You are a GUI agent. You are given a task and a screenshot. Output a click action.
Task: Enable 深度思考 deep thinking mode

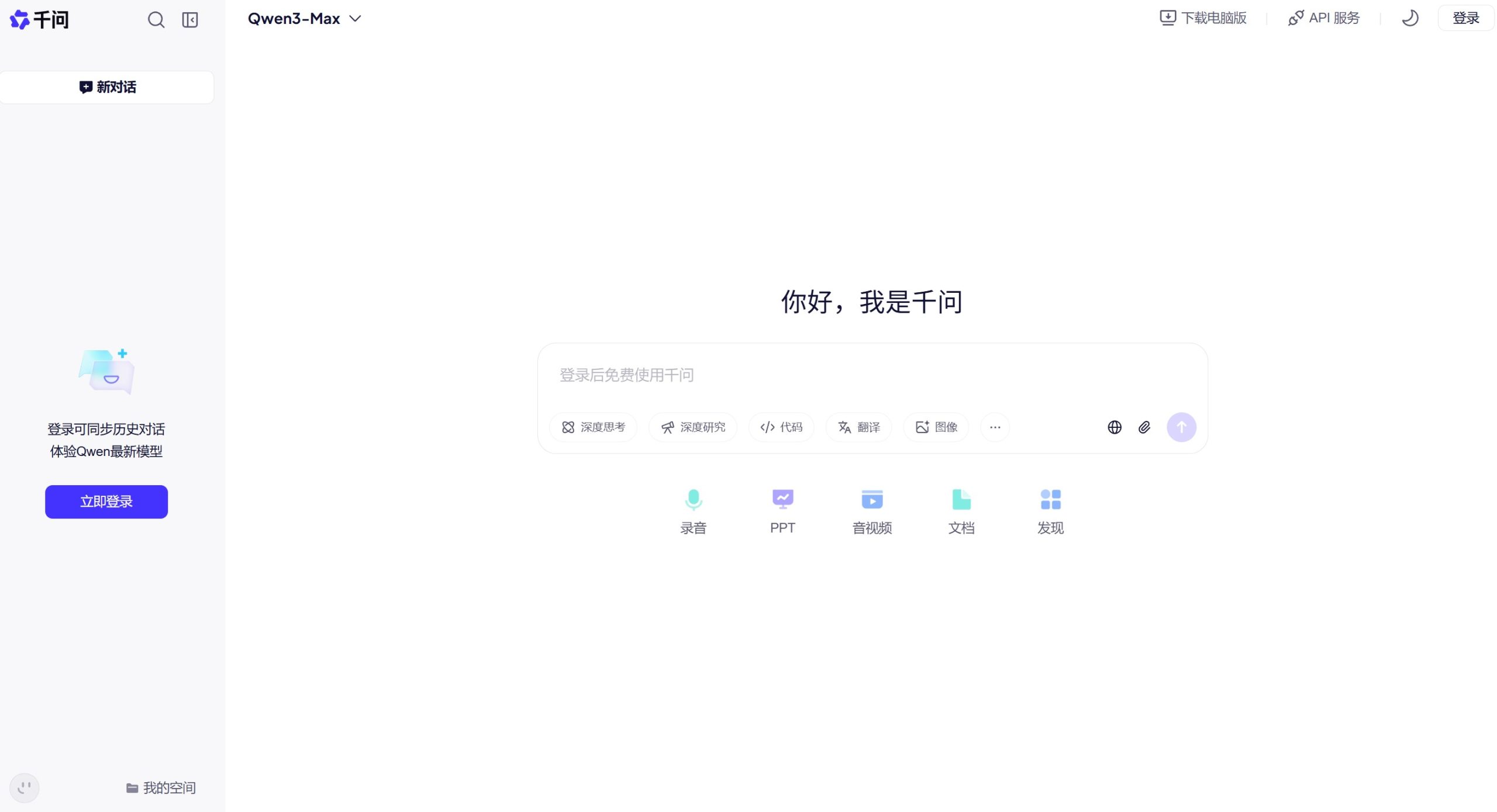pyautogui.click(x=592, y=427)
